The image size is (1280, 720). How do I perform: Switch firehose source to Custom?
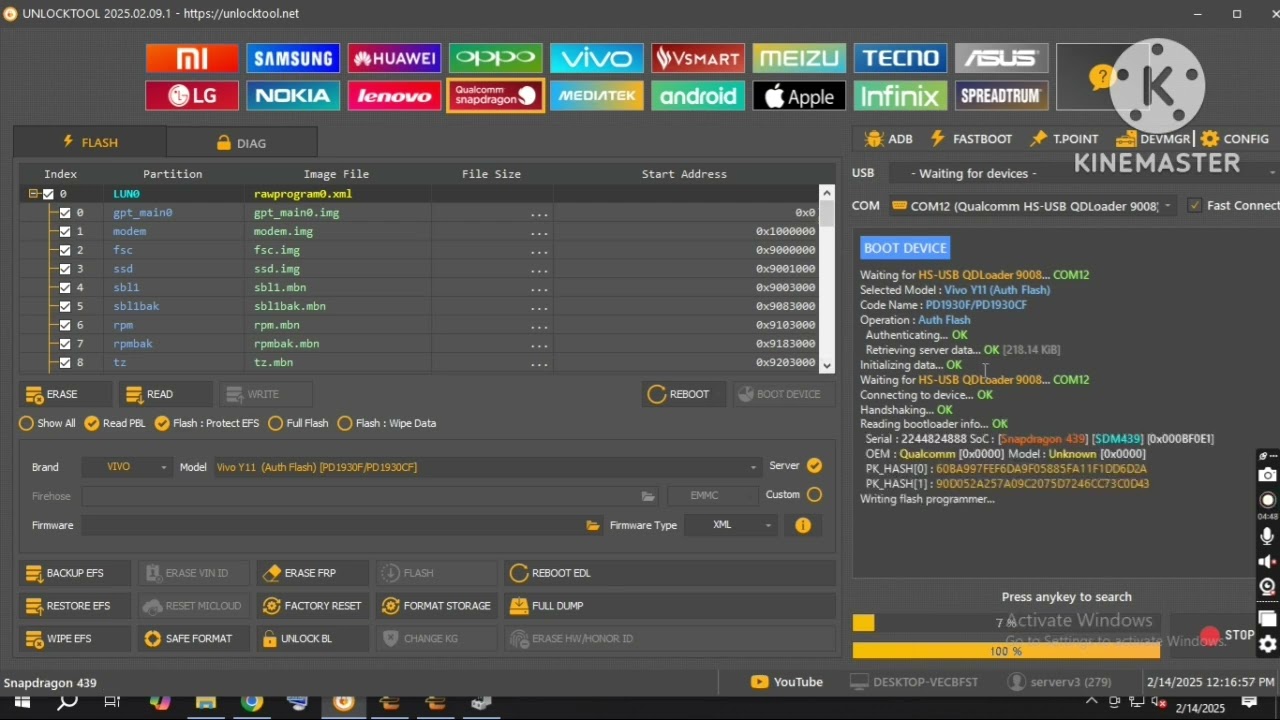click(814, 495)
